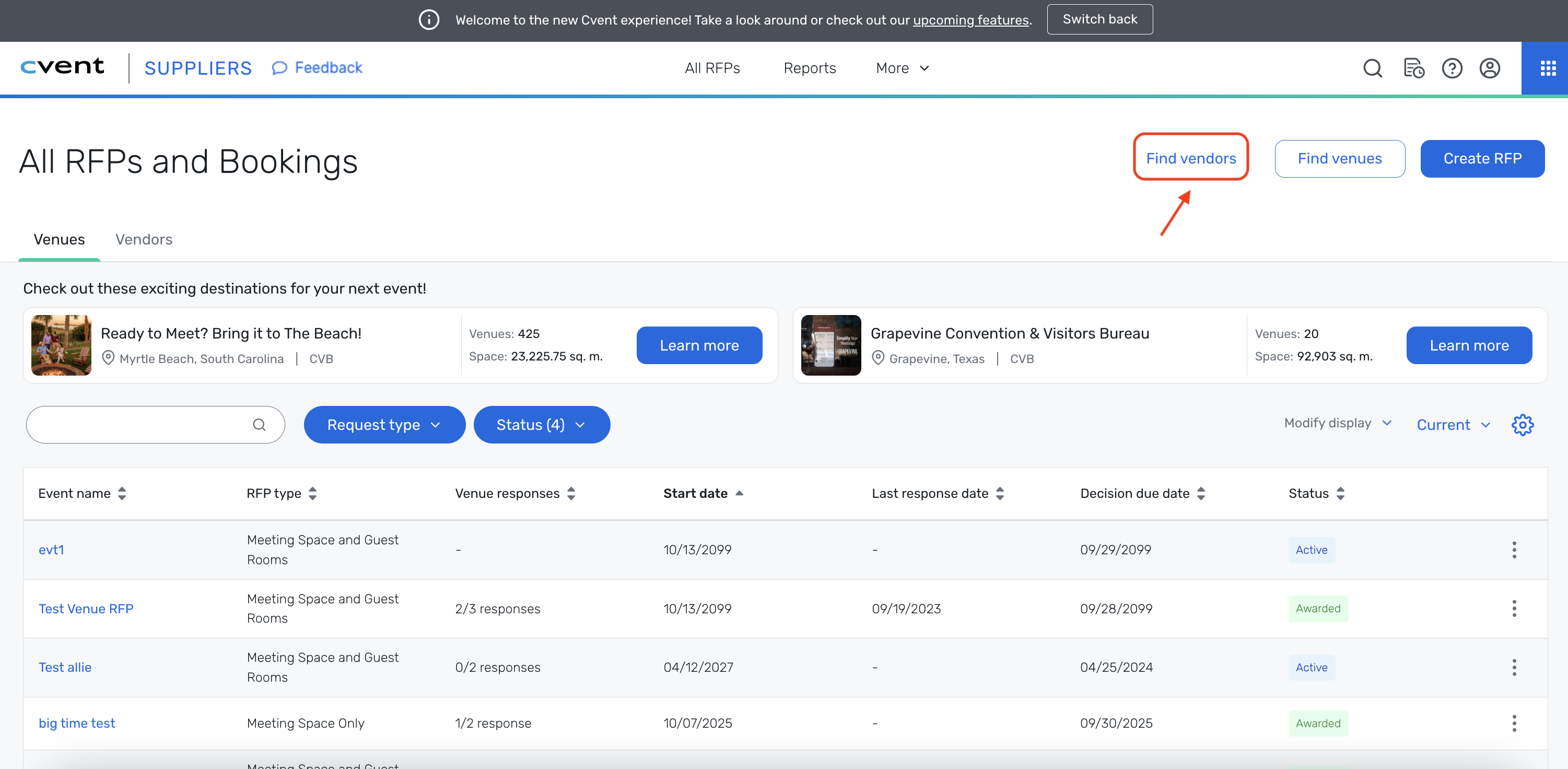The width and height of the screenshot is (1568, 769).
Task: Open table settings gear icon
Action: coord(1523,424)
